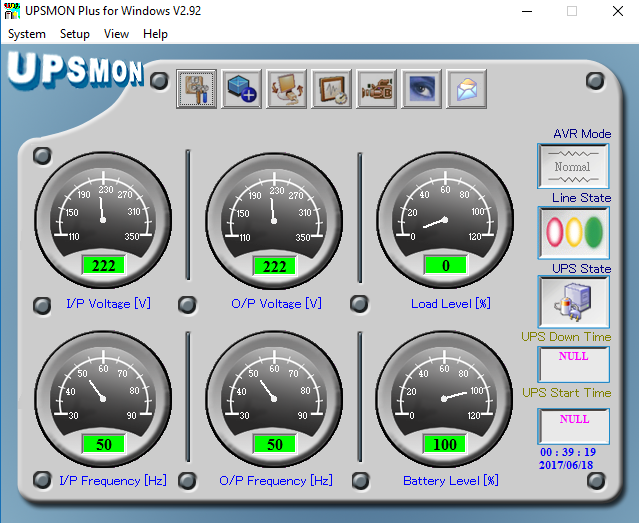Click the I/P Frequency gauge dial
639x523 pixels.
click(x=103, y=399)
